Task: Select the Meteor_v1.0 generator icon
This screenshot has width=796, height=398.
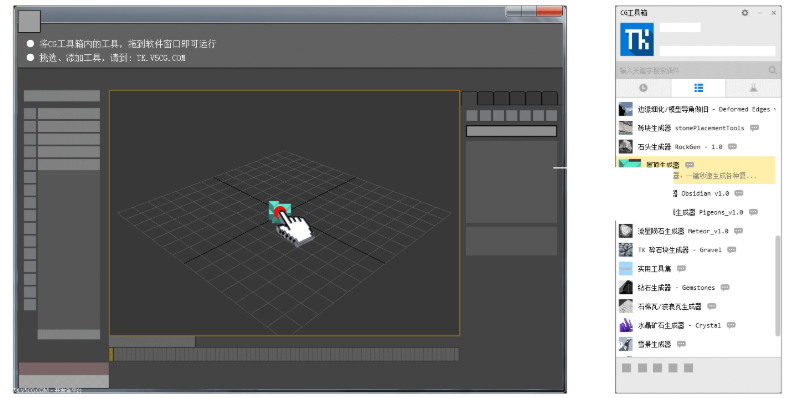Action: pos(625,230)
